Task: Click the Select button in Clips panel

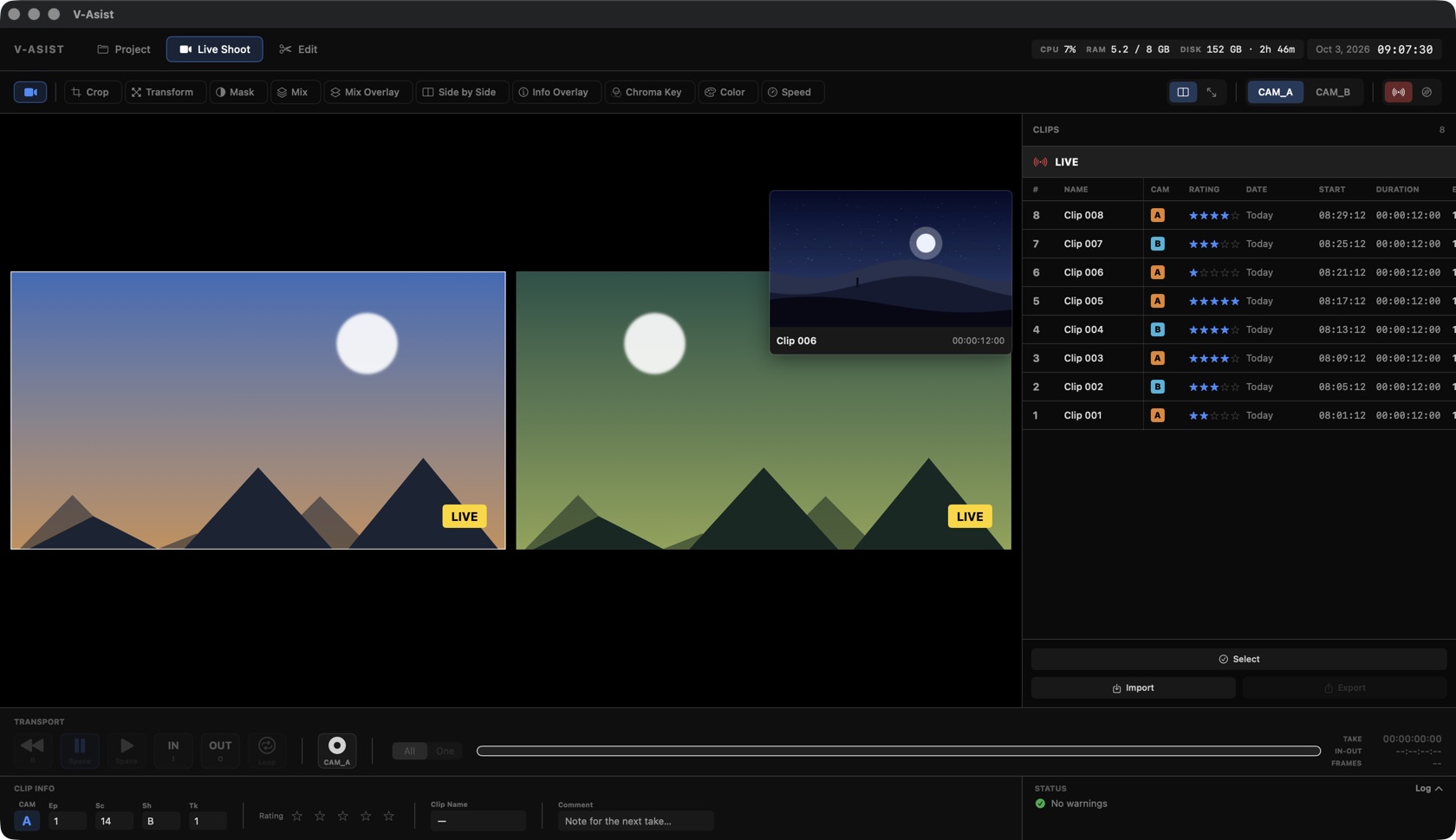Action: click(x=1239, y=659)
